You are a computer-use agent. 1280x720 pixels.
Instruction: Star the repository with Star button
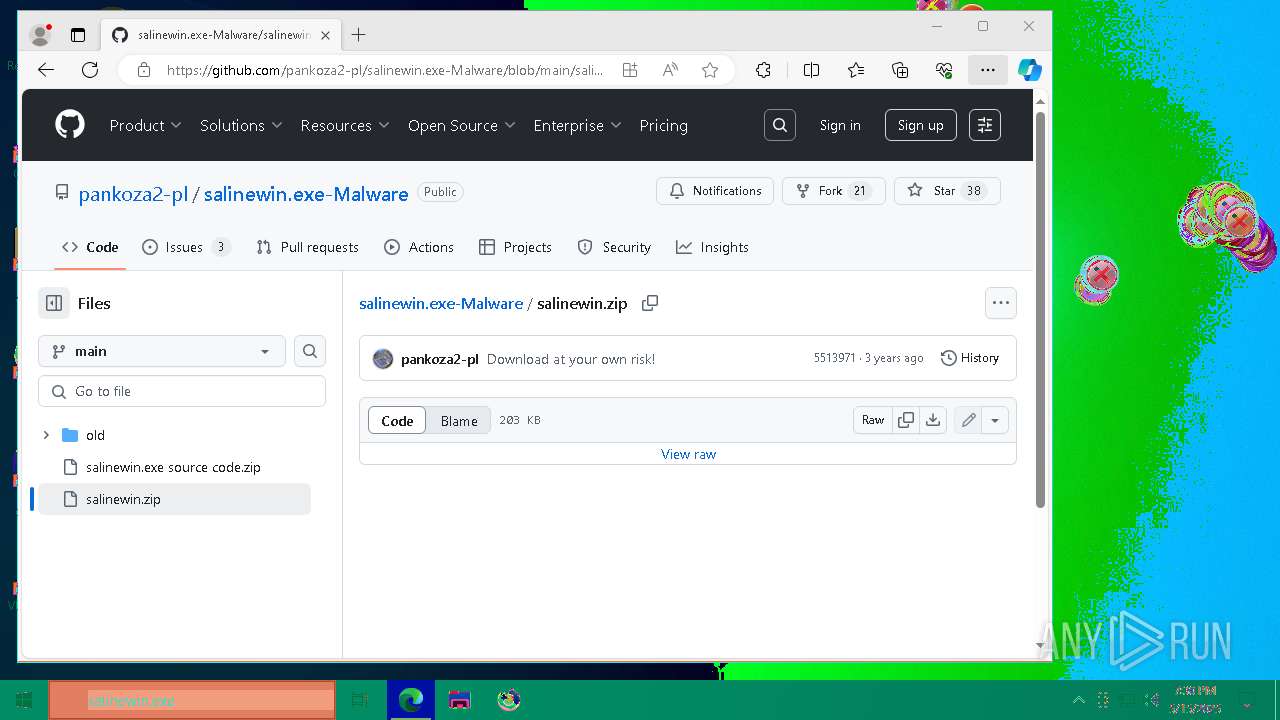coord(947,191)
